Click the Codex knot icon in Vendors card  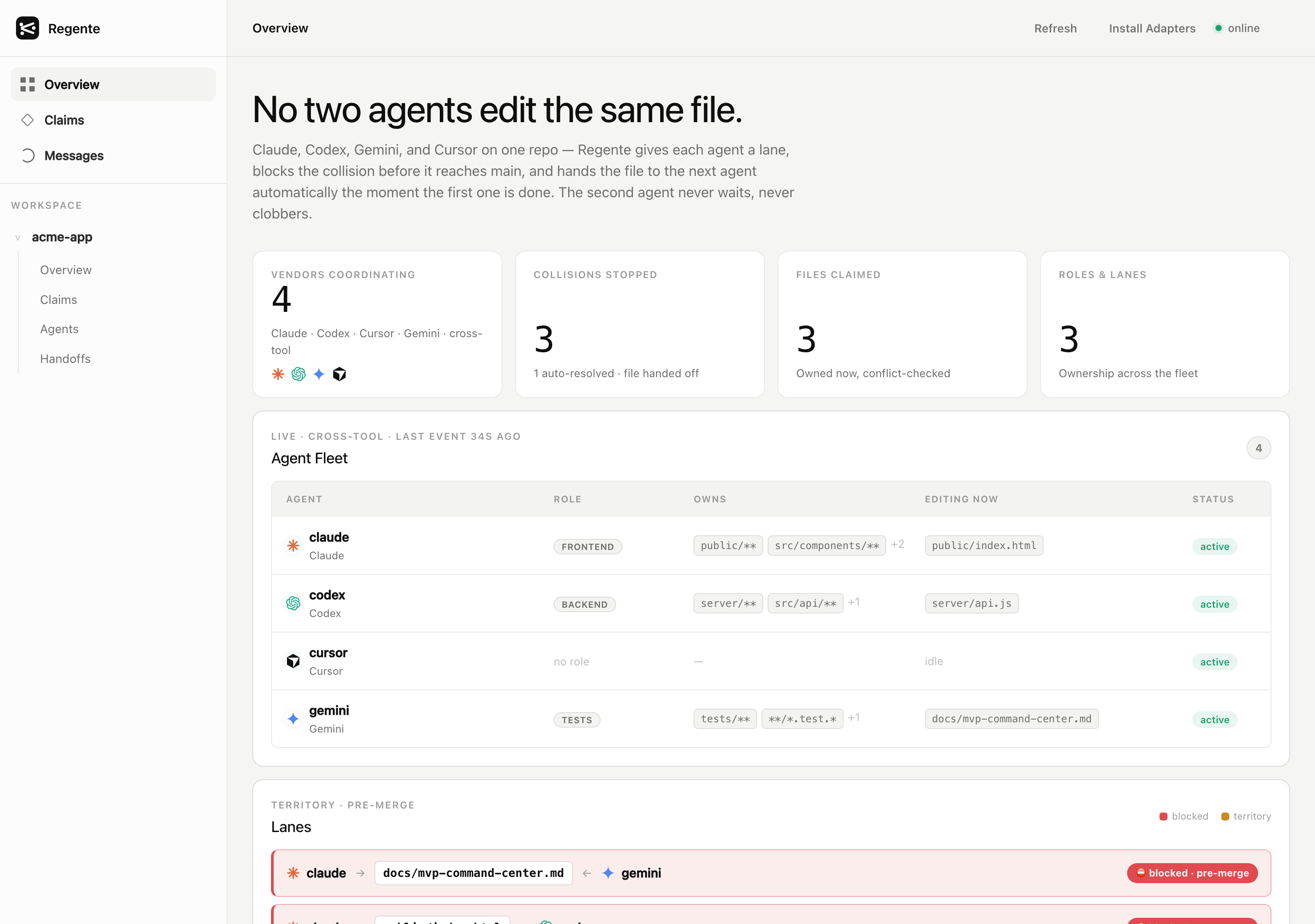coord(299,374)
